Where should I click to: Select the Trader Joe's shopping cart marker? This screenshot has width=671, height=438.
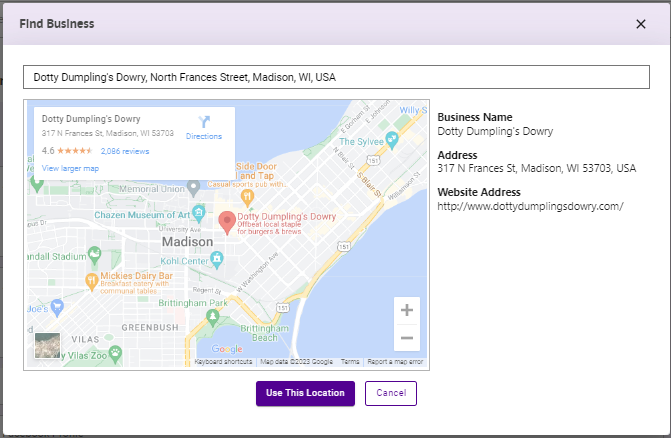[x=57, y=307]
